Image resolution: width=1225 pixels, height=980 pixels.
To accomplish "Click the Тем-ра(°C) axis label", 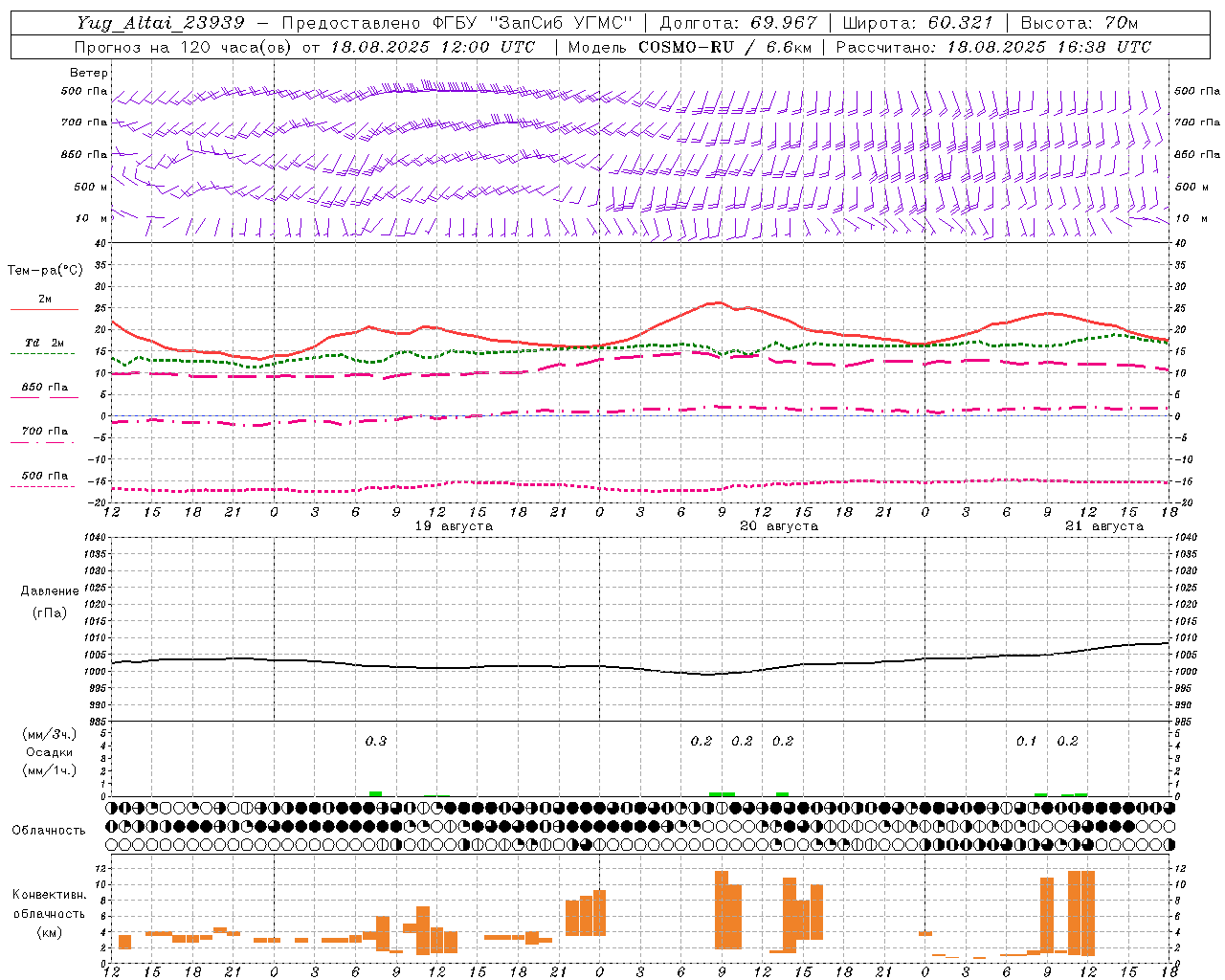I will (45, 271).
